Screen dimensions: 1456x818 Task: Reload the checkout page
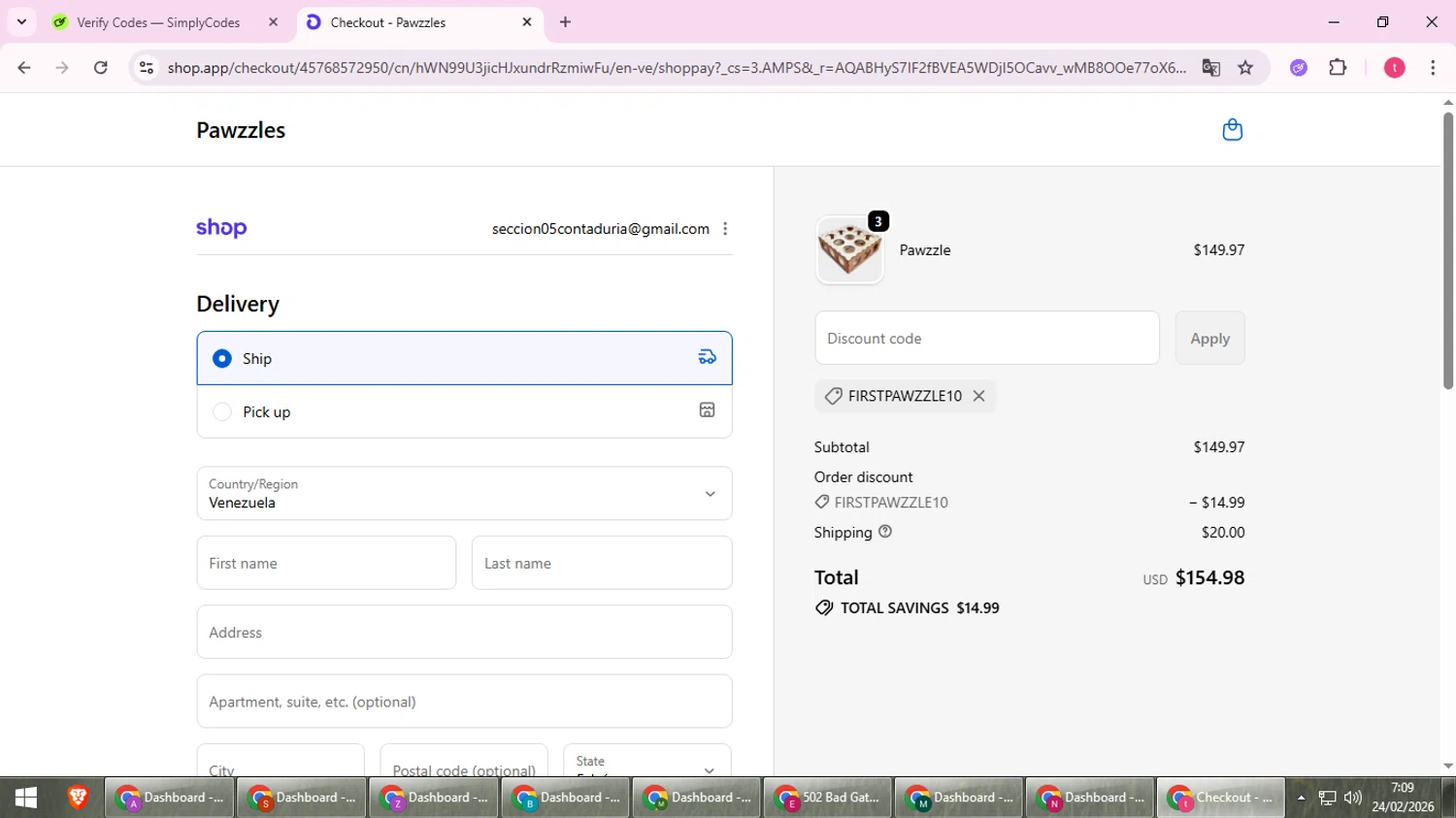101,68
